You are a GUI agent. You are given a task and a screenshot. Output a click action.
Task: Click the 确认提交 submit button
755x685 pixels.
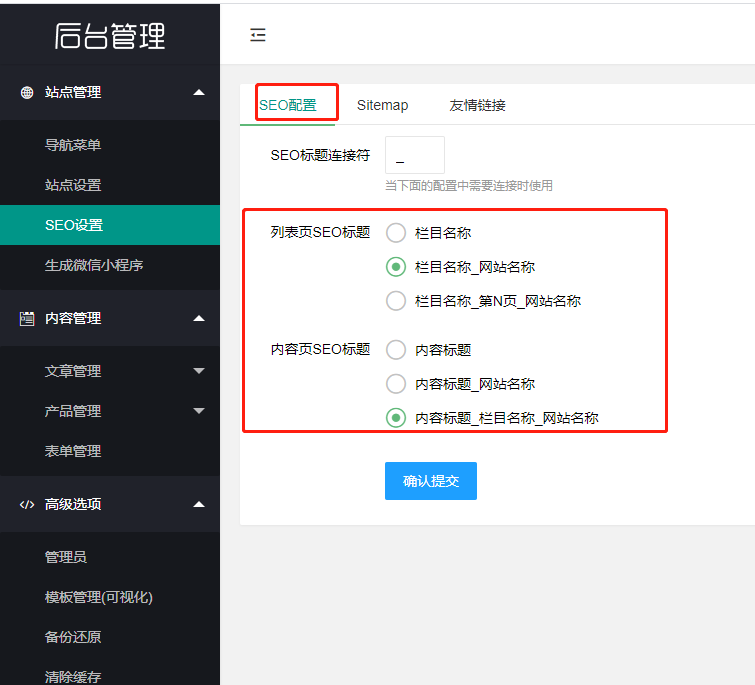click(x=431, y=481)
